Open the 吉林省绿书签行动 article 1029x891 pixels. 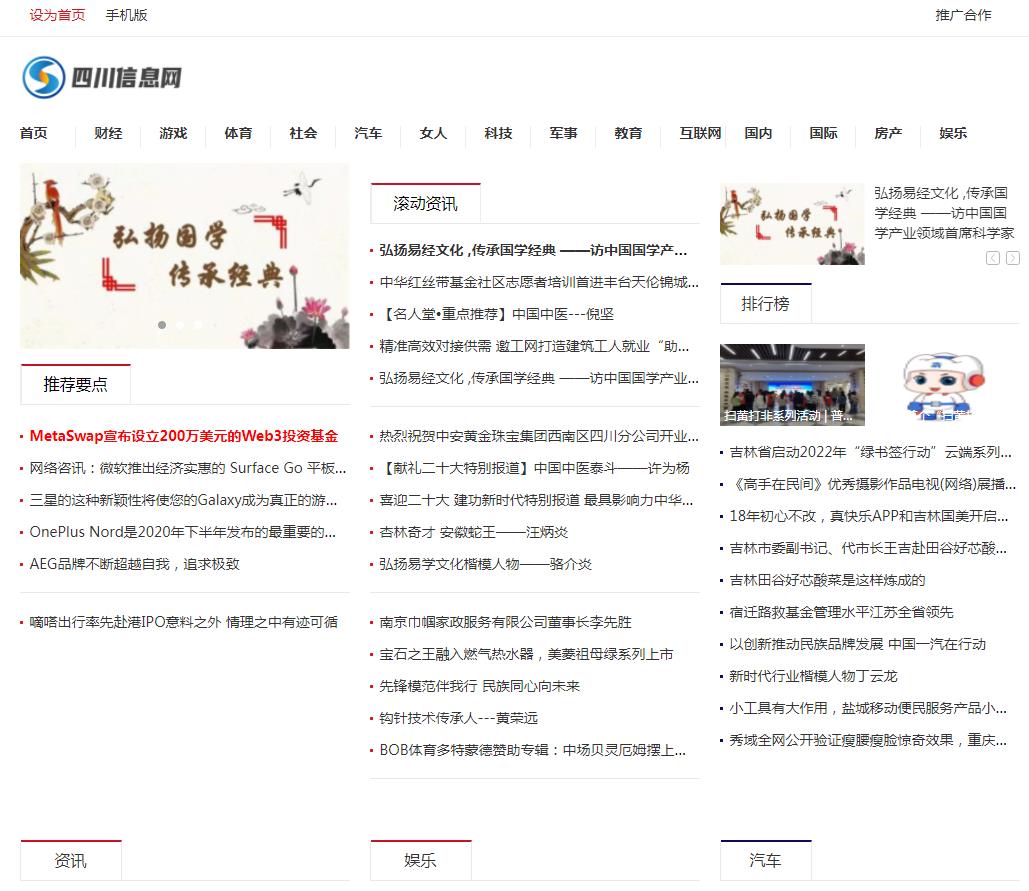[870, 452]
